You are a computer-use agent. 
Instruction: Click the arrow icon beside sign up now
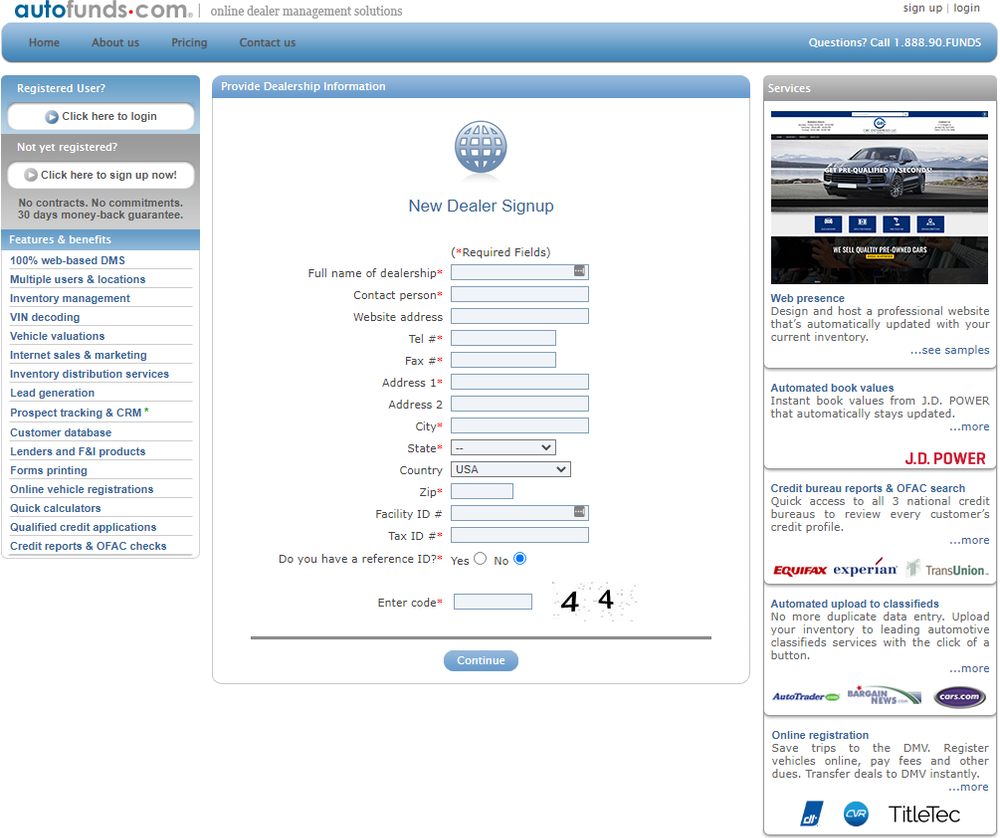point(31,175)
